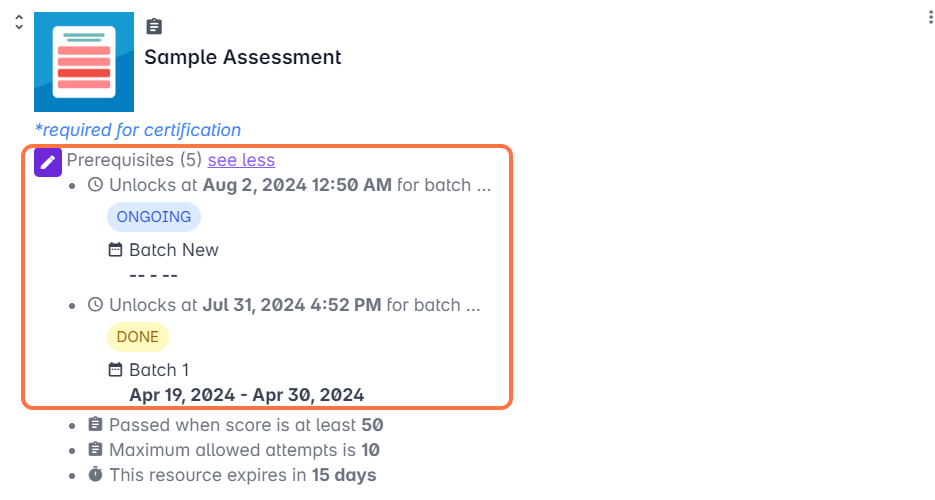
Task: Collapse prerequisites with see less link
Action: pyautogui.click(x=241, y=160)
